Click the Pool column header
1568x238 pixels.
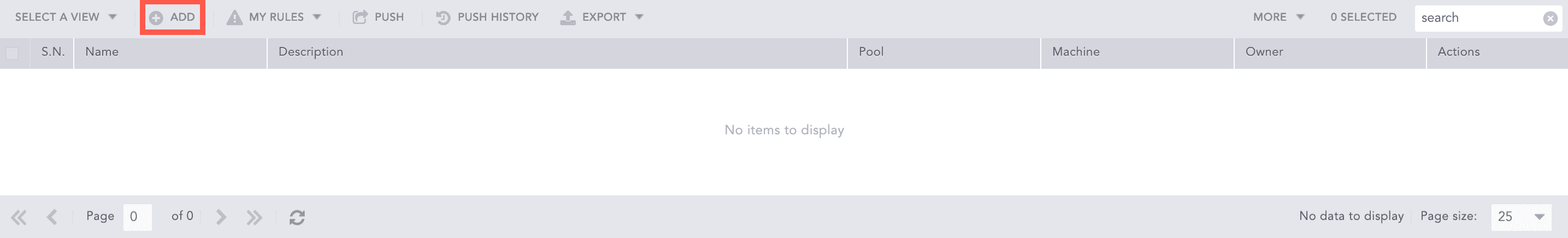871,52
